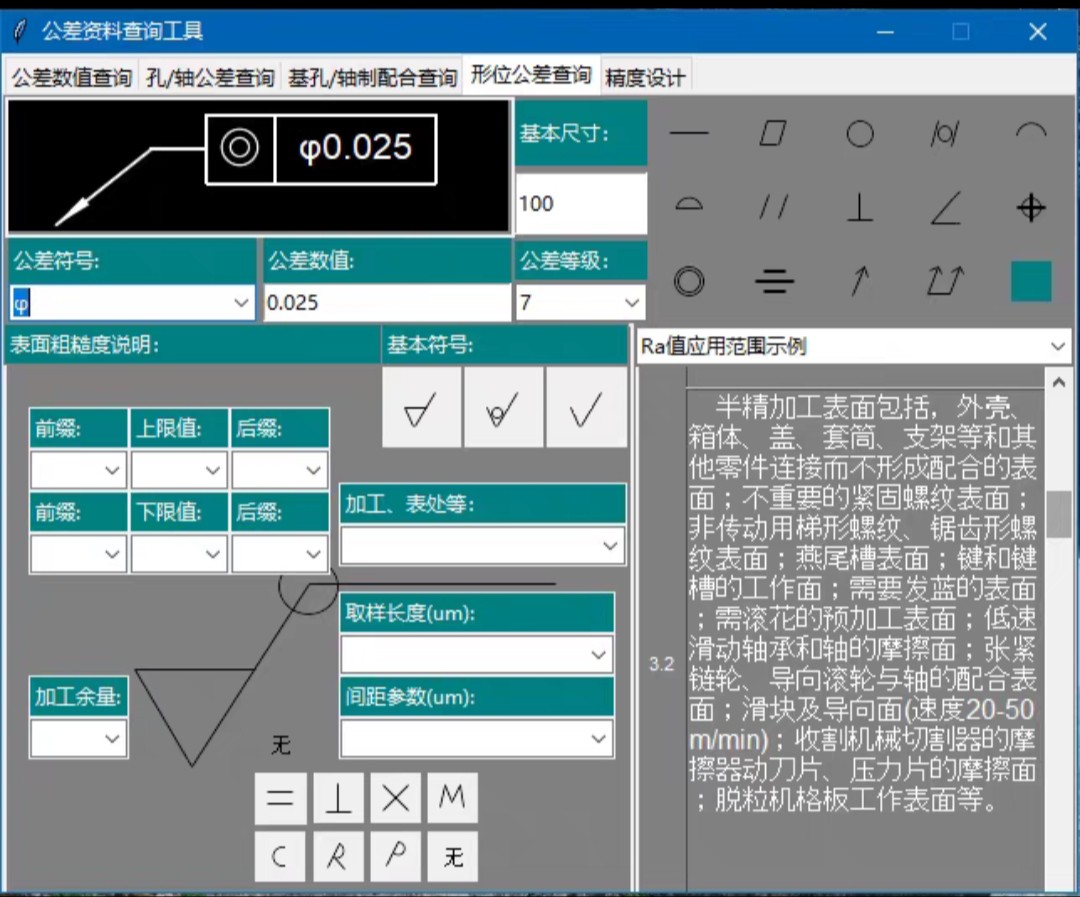Pick the perpendicular lay symbol button
Image resolution: width=1080 pixels, height=897 pixels.
(x=338, y=798)
